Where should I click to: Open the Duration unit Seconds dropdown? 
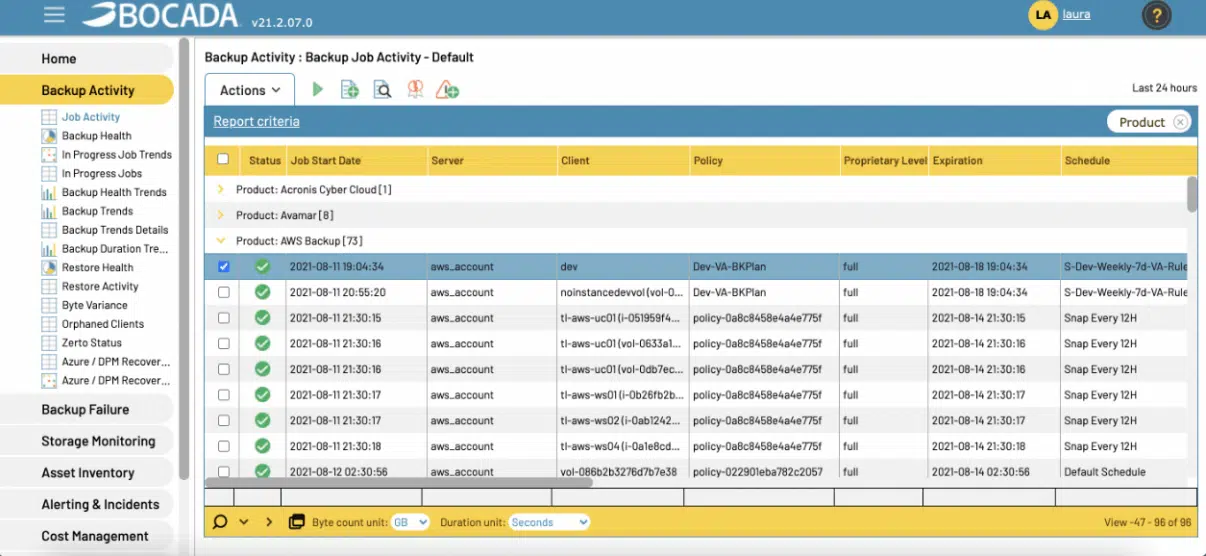click(x=549, y=522)
